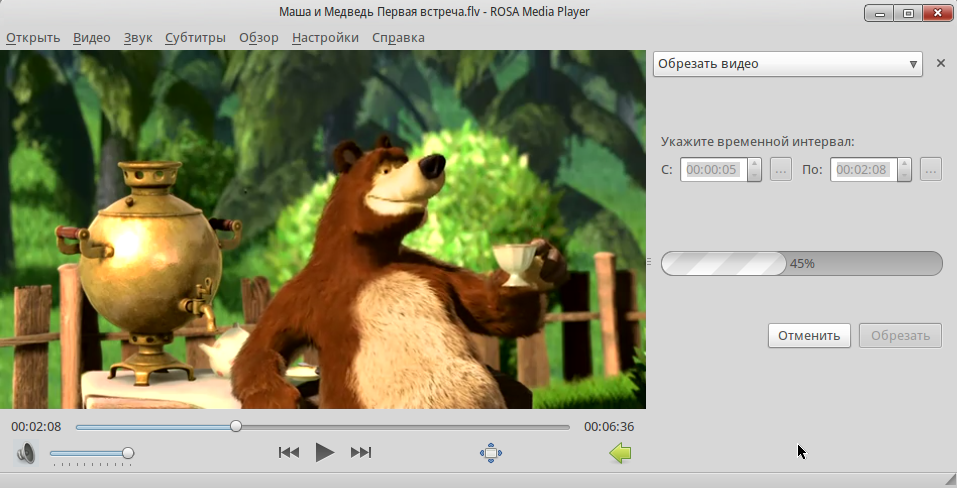Close the side panel with X icon
This screenshot has width=957, height=488.
pos(940,64)
